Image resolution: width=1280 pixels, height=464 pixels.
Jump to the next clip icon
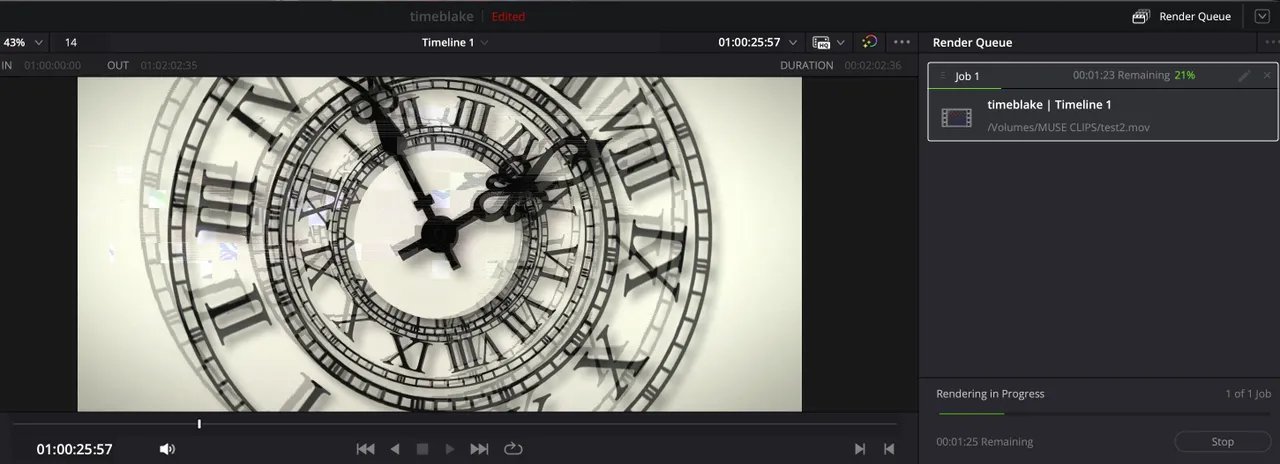(859, 449)
